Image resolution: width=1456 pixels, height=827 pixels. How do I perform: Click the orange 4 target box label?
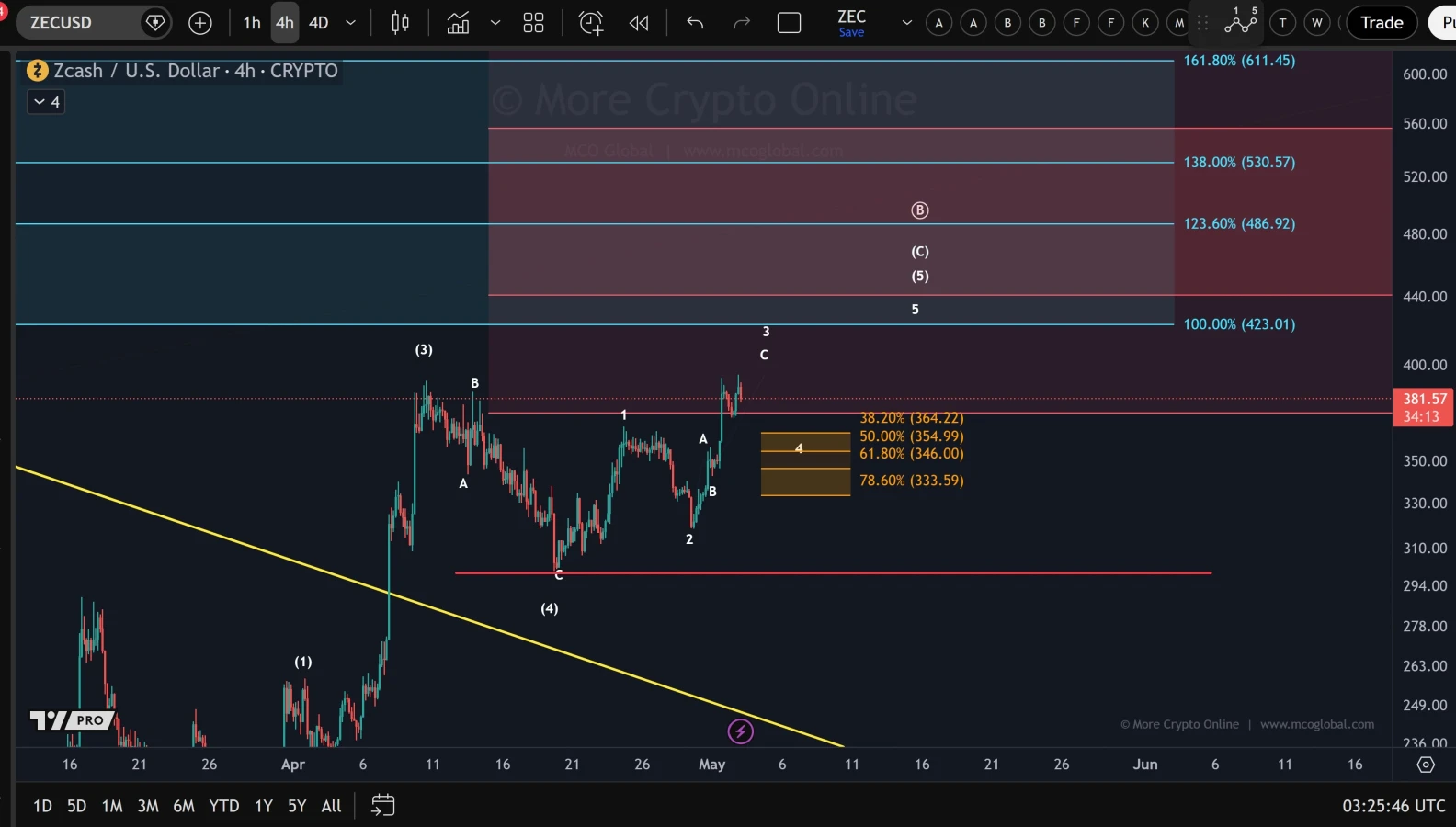[x=799, y=448]
